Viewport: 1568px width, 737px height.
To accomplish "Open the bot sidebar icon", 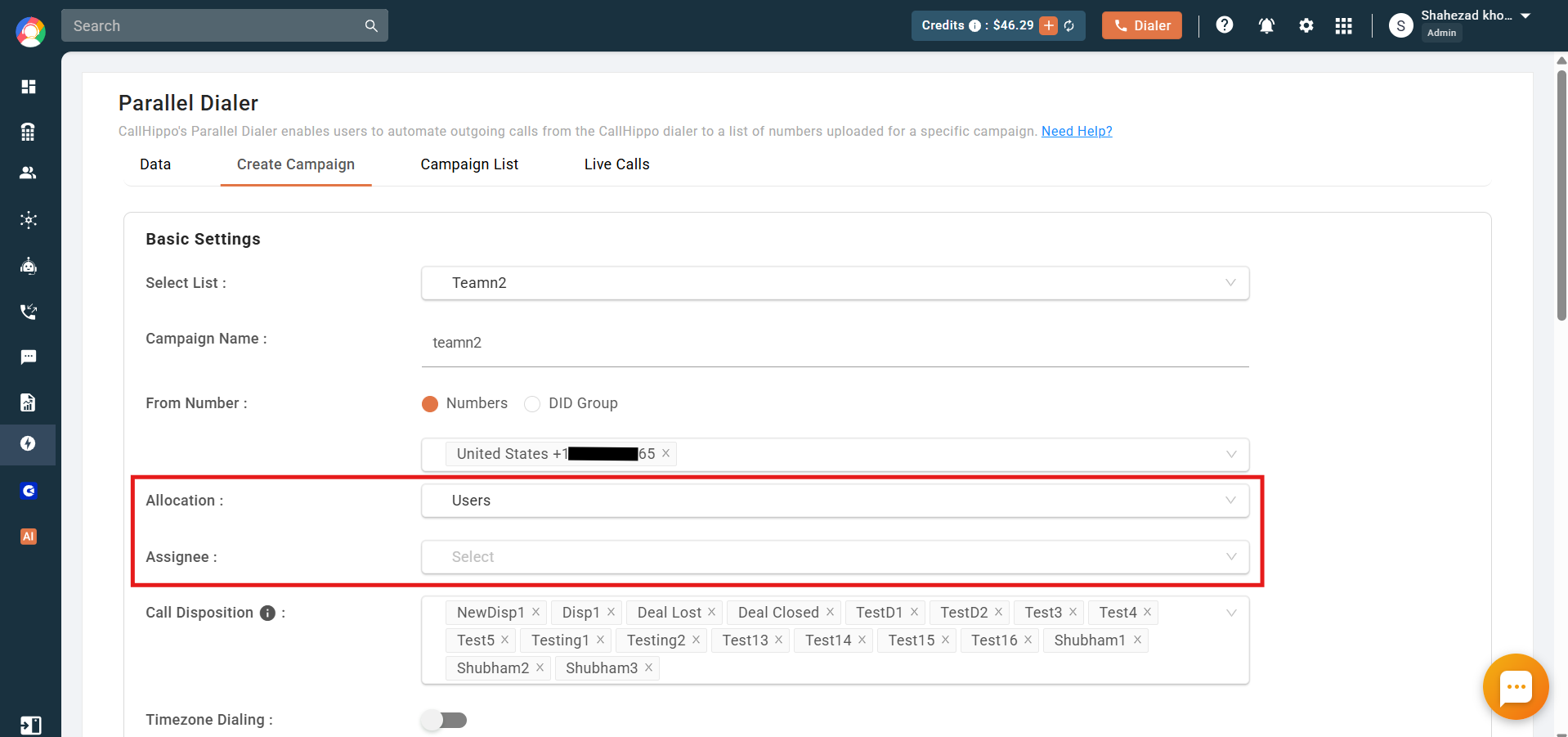I will [x=29, y=265].
